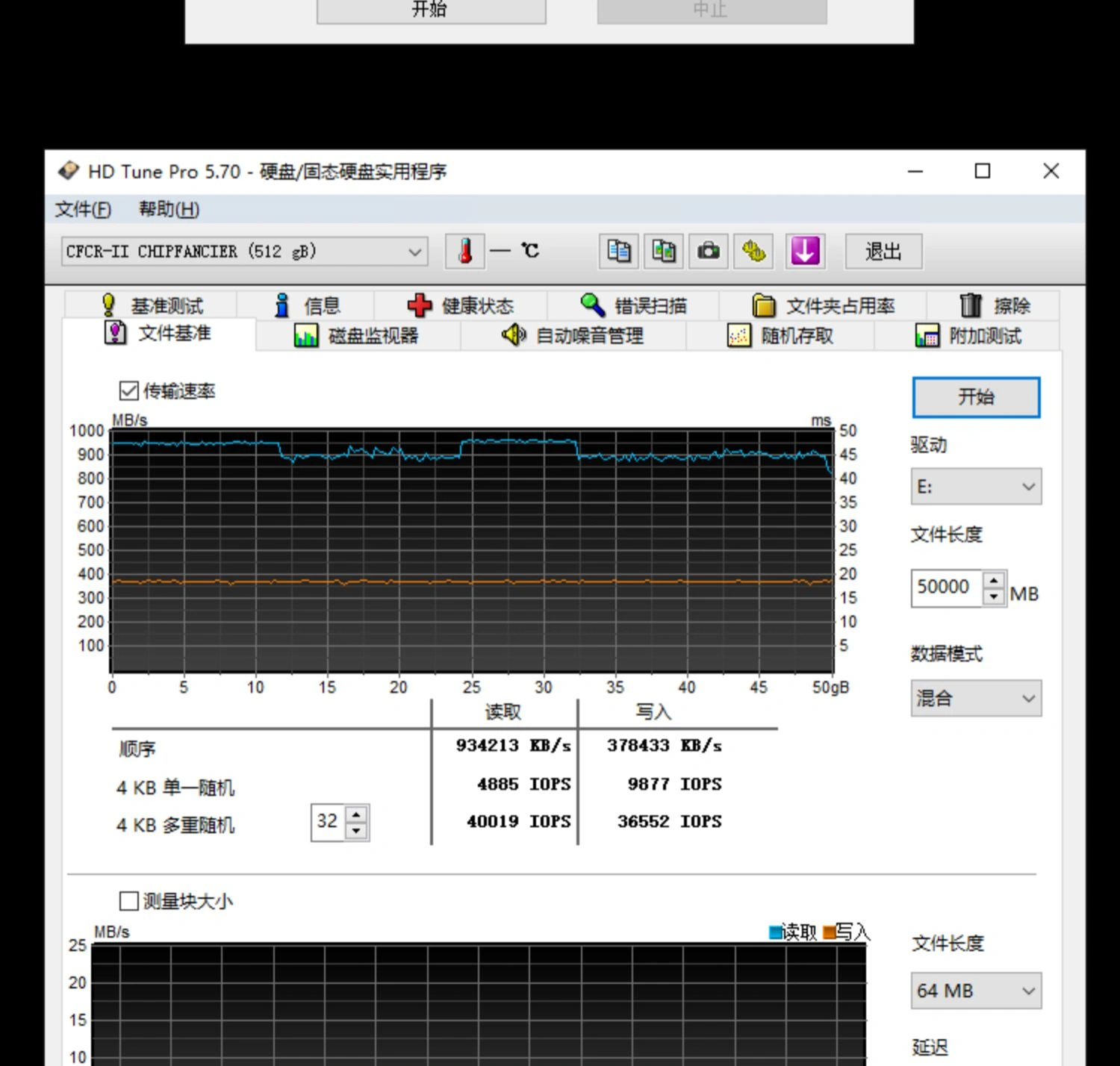Increase the 文件长度 50000 MB value
The image size is (1120, 1066).
pos(993,580)
